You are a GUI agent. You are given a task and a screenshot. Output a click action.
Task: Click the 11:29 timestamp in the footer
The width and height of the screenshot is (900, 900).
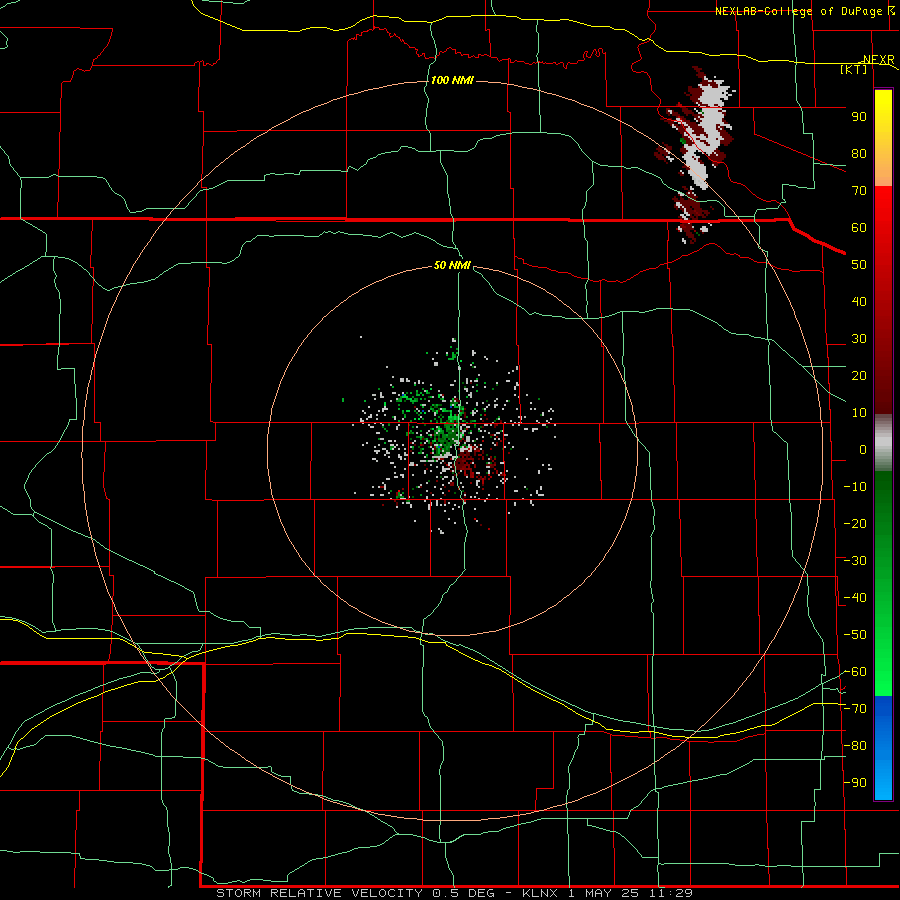pyautogui.click(x=671, y=893)
